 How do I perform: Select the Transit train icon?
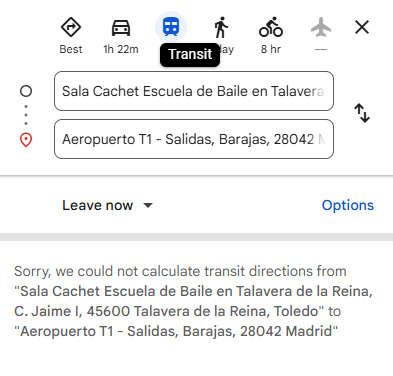[171, 27]
